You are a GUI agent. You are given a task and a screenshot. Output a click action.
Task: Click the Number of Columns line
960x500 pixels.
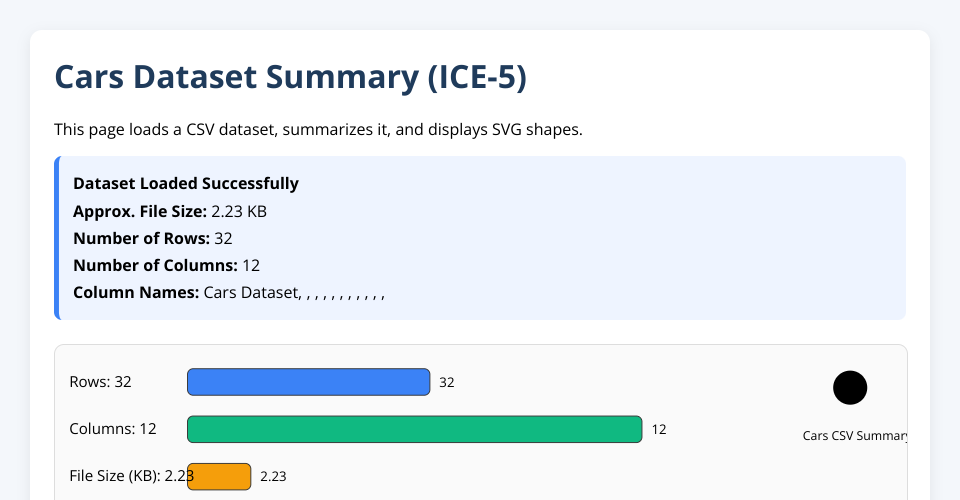[166, 265]
